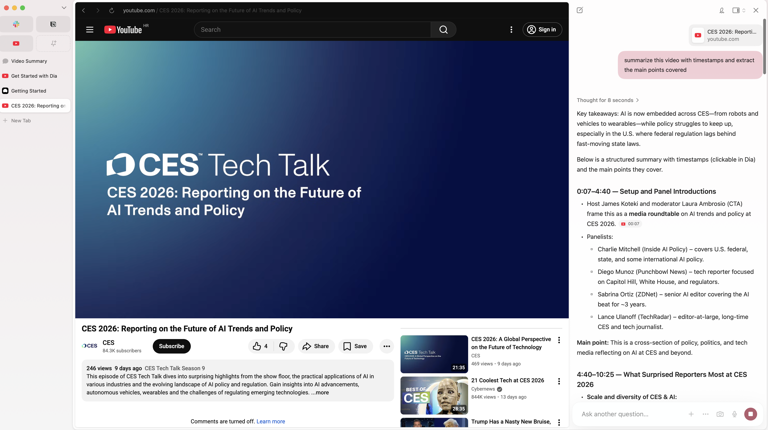
Task: Start a new chat with compose icon
Action: (580, 10)
